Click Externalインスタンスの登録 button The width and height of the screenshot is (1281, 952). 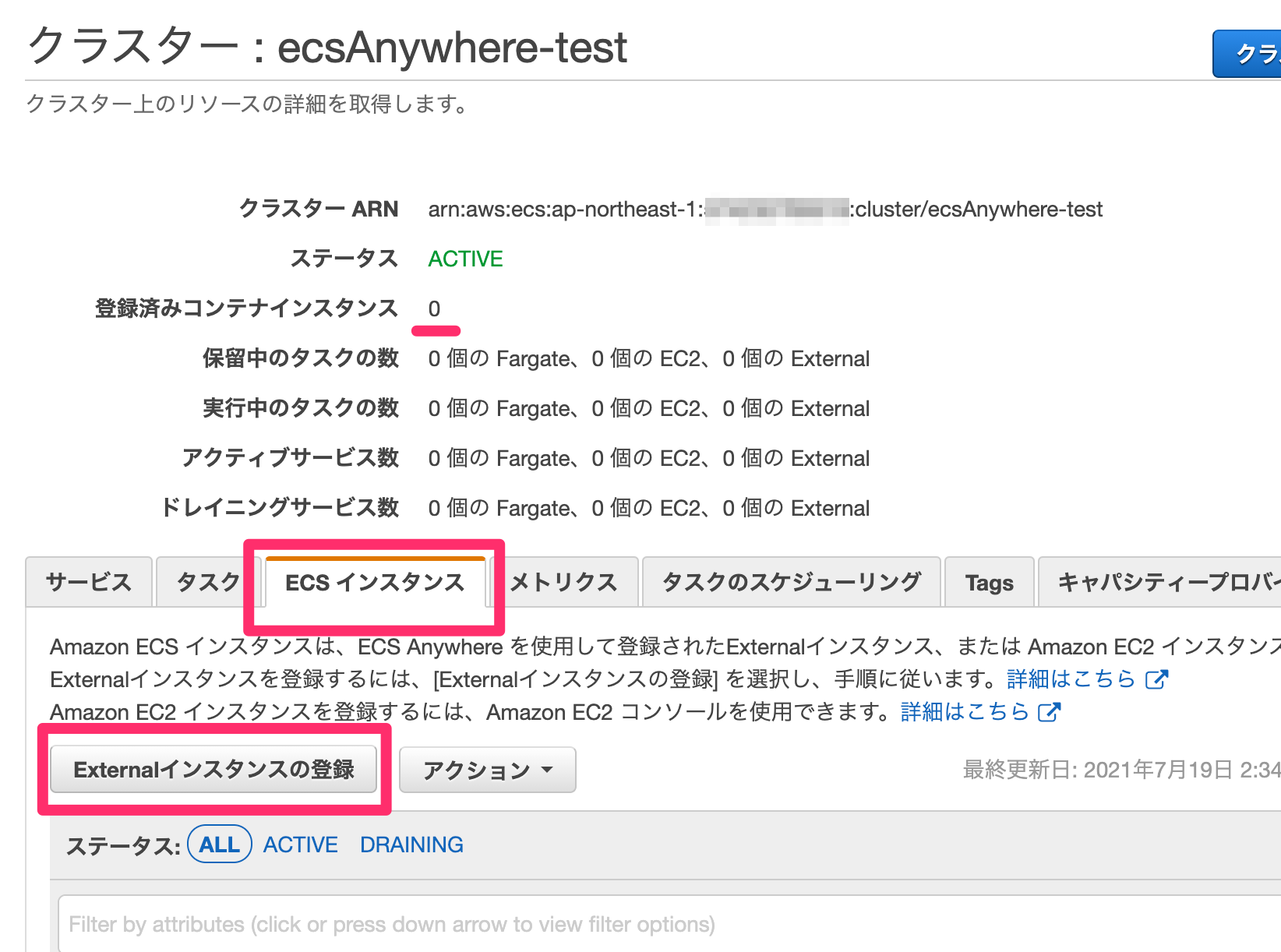[213, 770]
